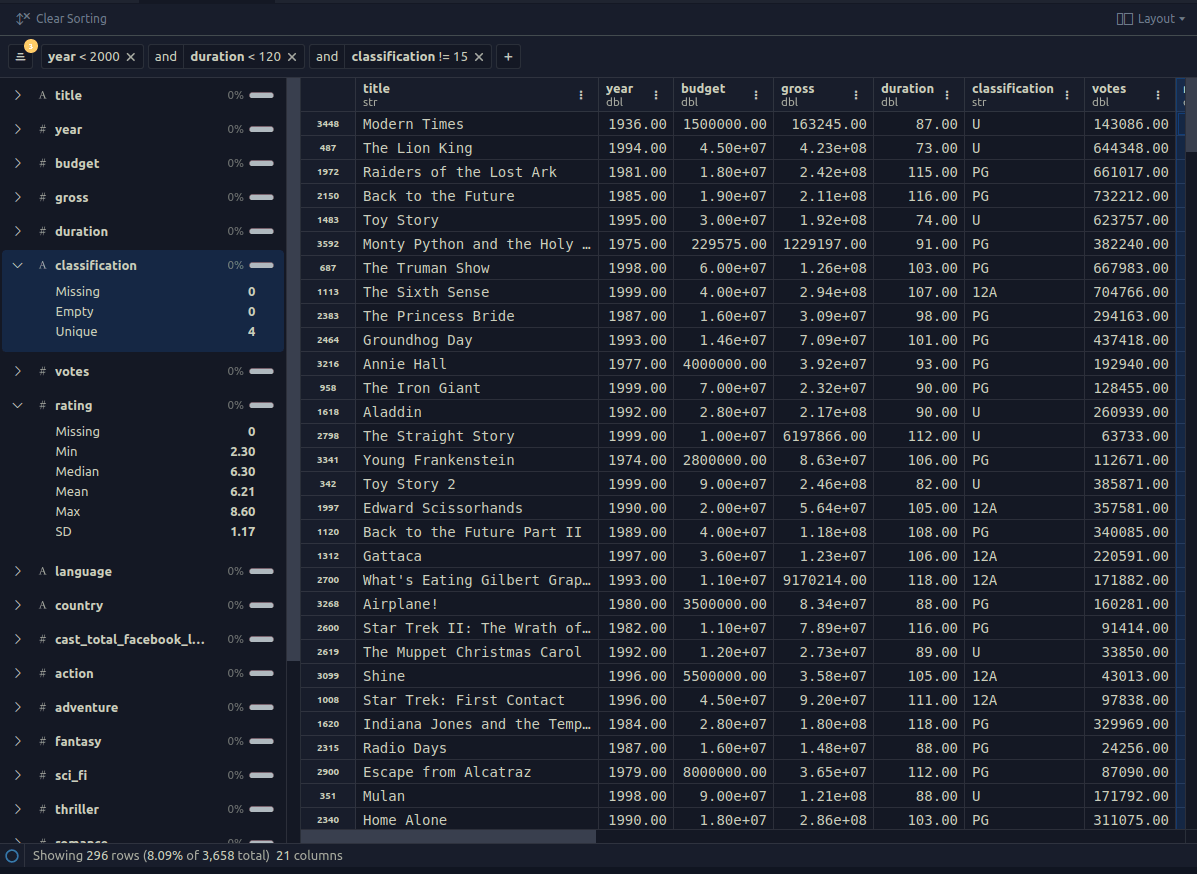Toggle the 'and' operator before duration filter
1197x874 pixels.
pyautogui.click(x=165, y=57)
